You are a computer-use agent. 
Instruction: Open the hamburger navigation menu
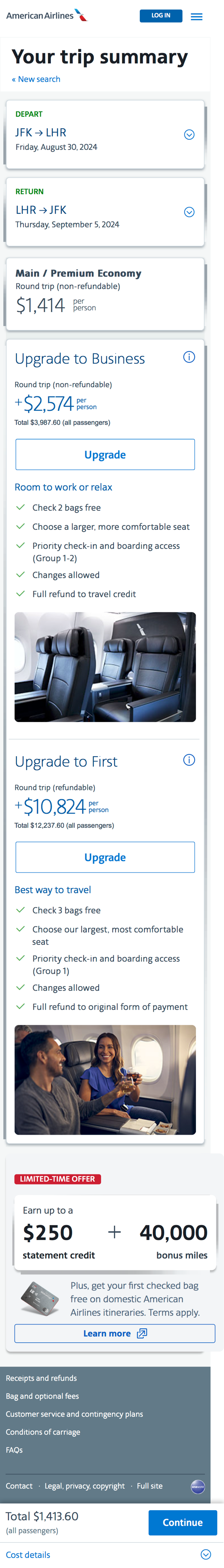[197, 16]
